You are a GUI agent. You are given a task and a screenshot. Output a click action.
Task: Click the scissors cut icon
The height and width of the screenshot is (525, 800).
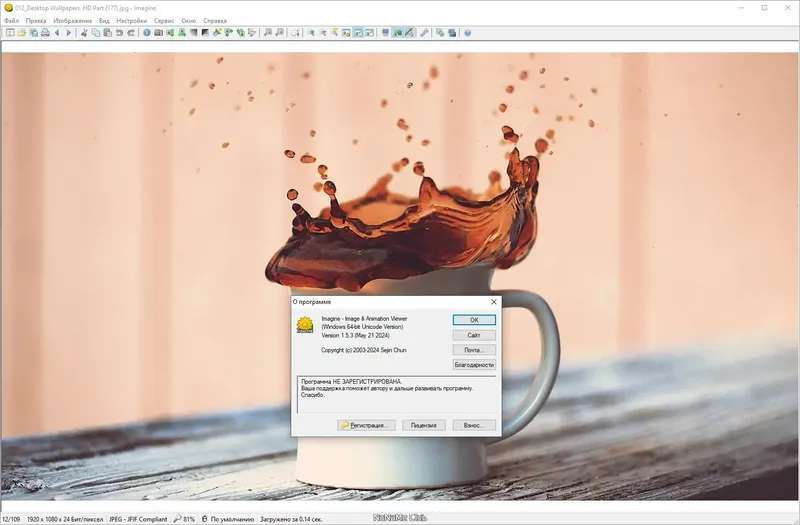click(x=84, y=33)
